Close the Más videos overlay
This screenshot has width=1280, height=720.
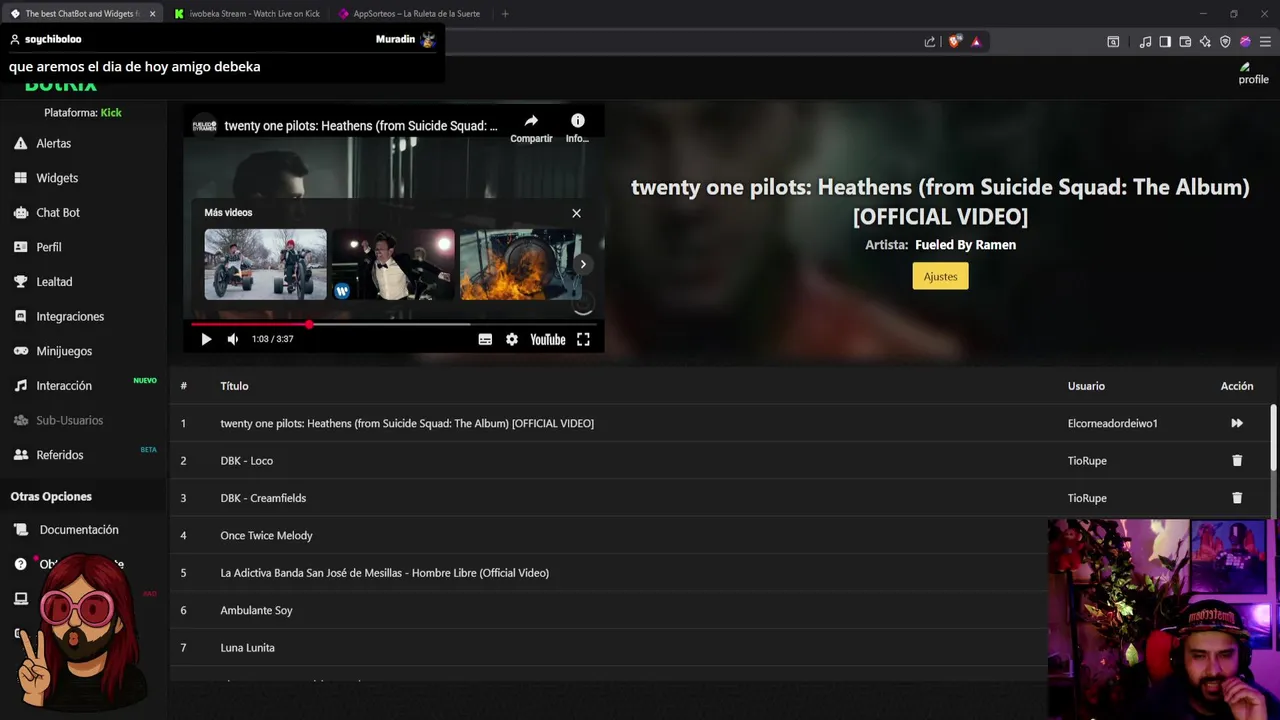(x=576, y=213)
